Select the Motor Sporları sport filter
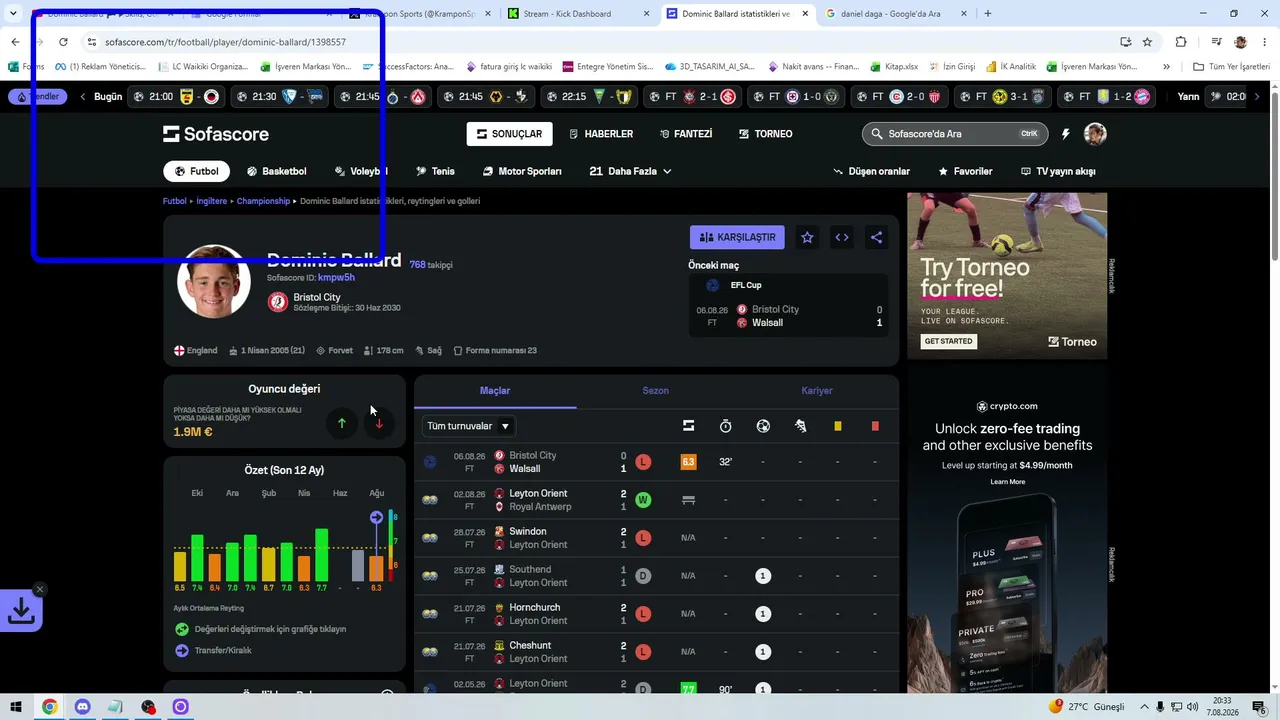This screenshot has width=1280, height=720. (x=522, y=171)
